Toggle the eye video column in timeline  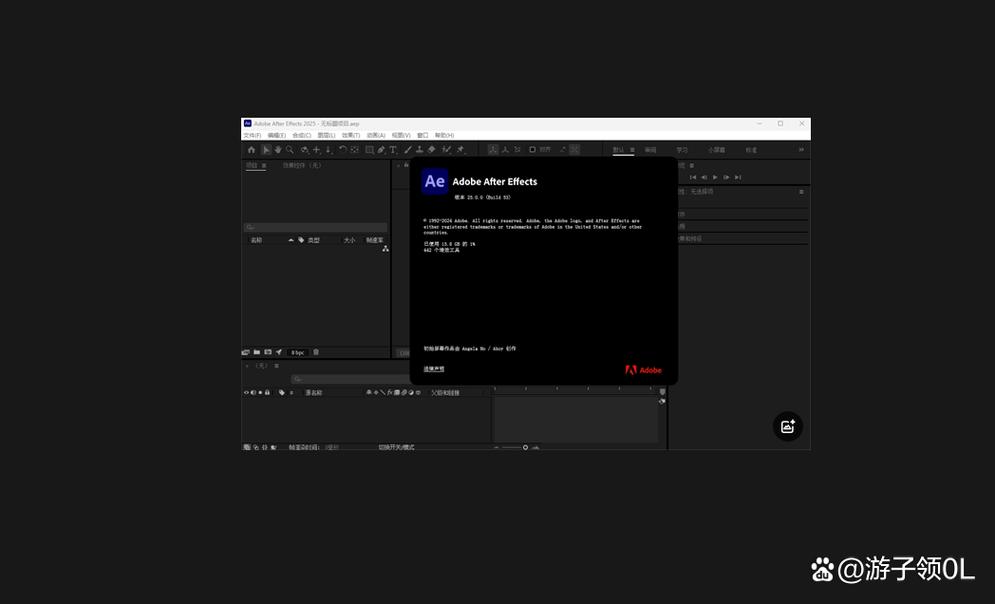tap(246, 393)
